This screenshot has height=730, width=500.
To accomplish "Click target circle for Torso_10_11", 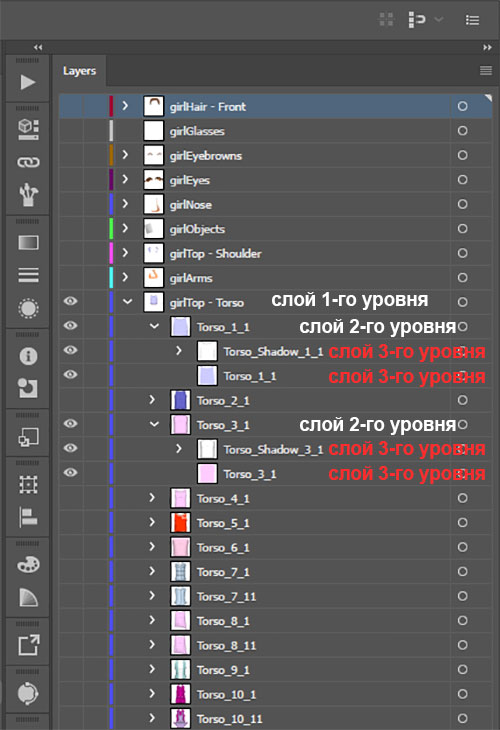I will point(462,718).
